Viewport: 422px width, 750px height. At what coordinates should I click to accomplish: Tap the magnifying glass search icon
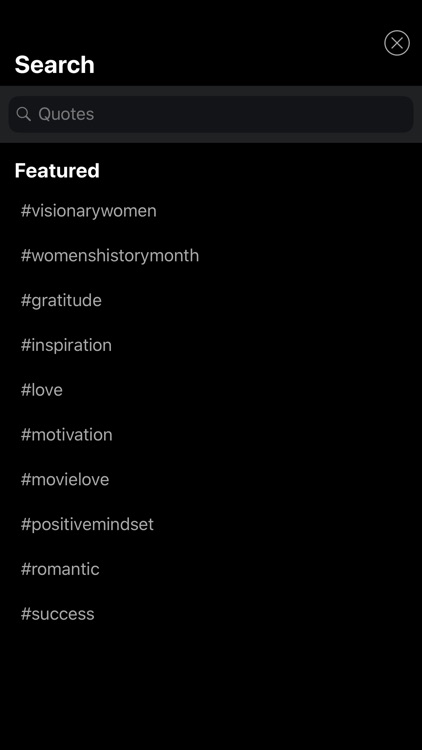pos(23,114)
